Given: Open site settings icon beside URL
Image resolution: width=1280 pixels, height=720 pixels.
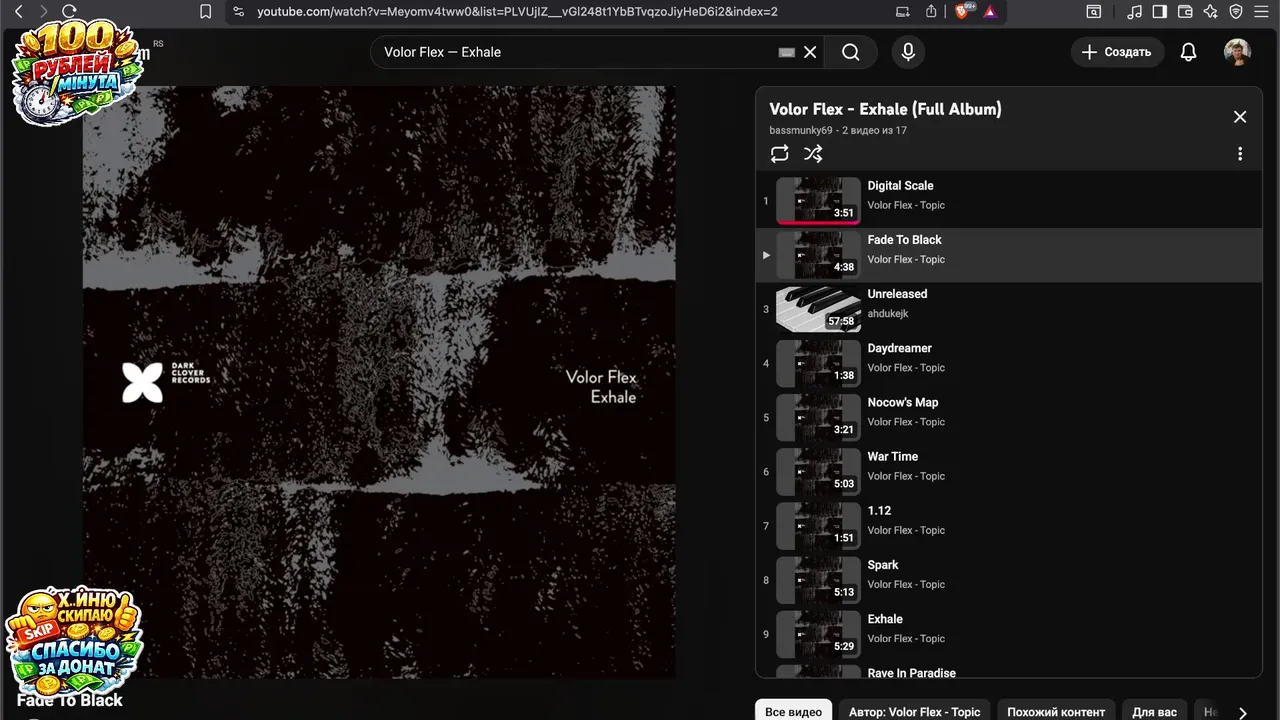Looking at the screenshot, I should coord(238,11).
